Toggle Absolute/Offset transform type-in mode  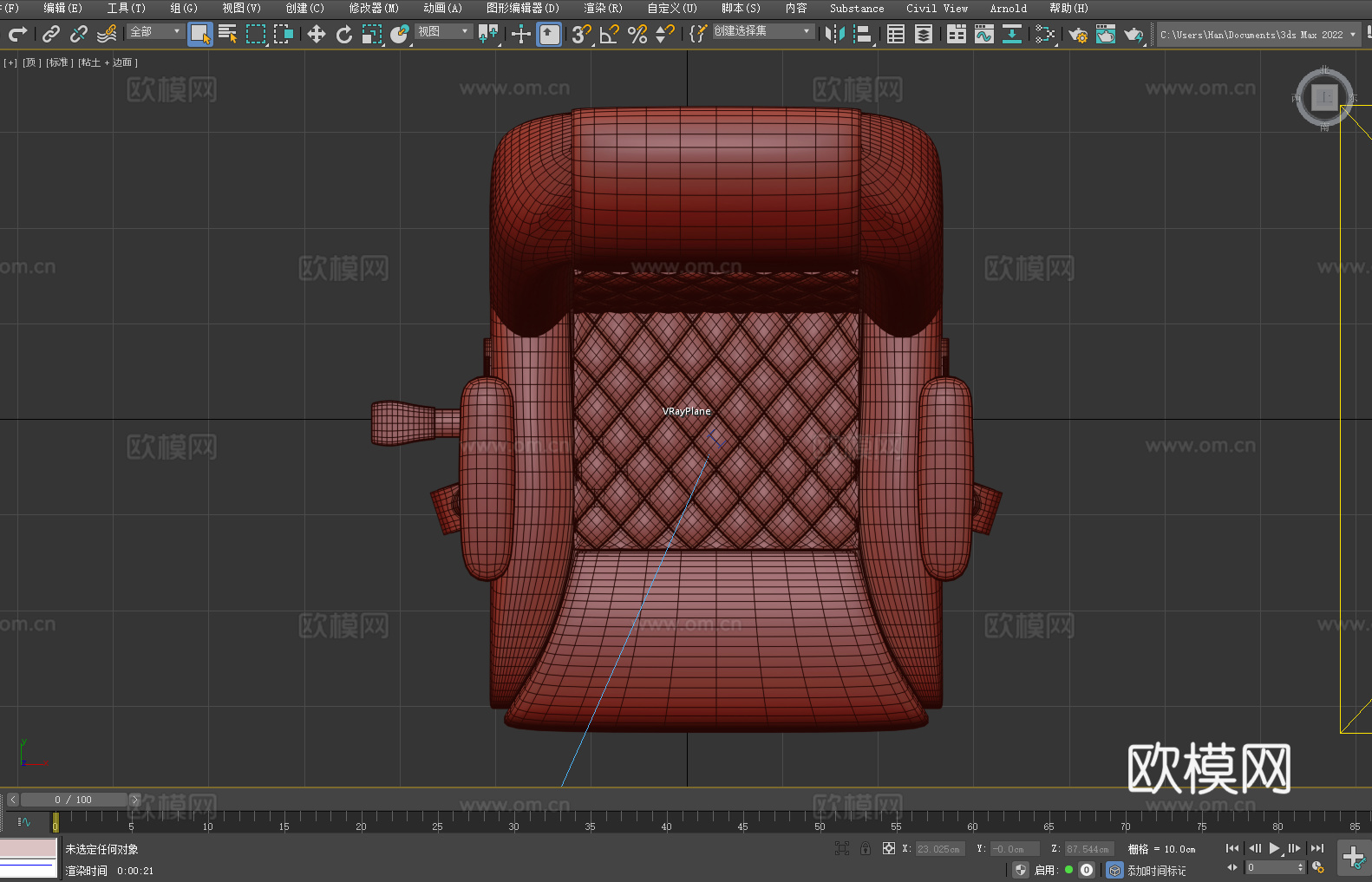889,849
